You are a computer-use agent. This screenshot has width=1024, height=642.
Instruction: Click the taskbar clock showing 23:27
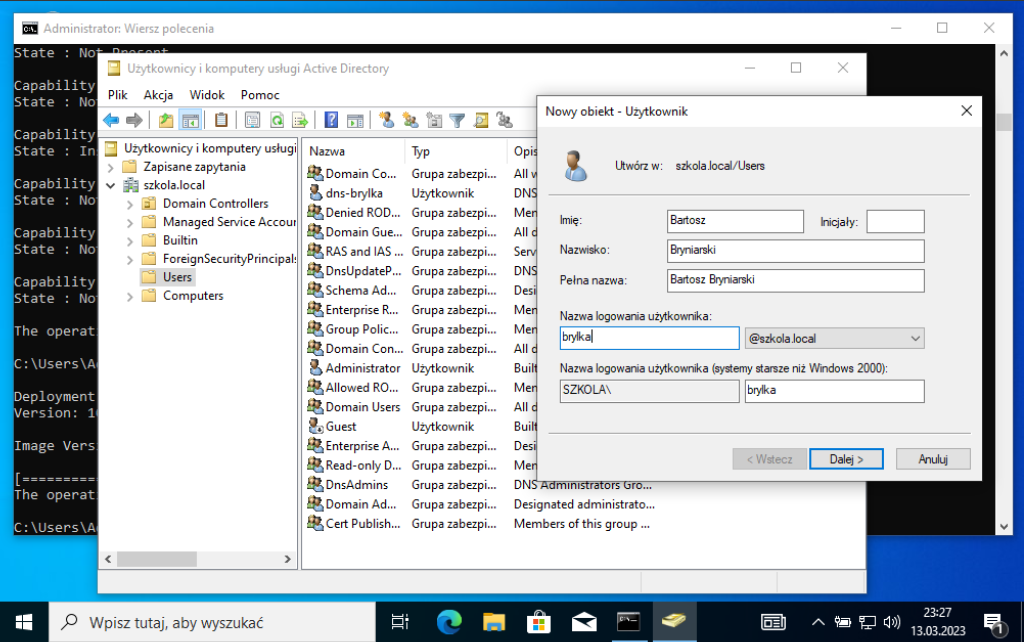pos(938,622)
